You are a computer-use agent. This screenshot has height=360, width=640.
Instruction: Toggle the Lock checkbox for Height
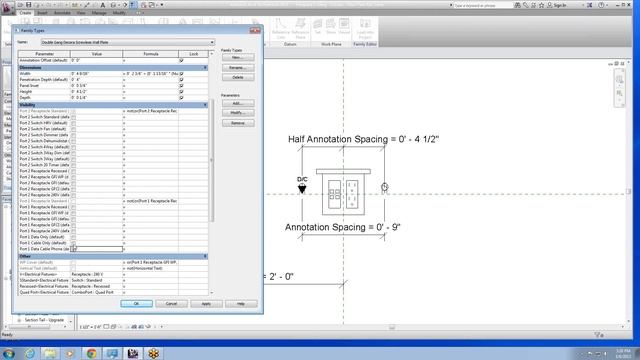click(182, 92)
